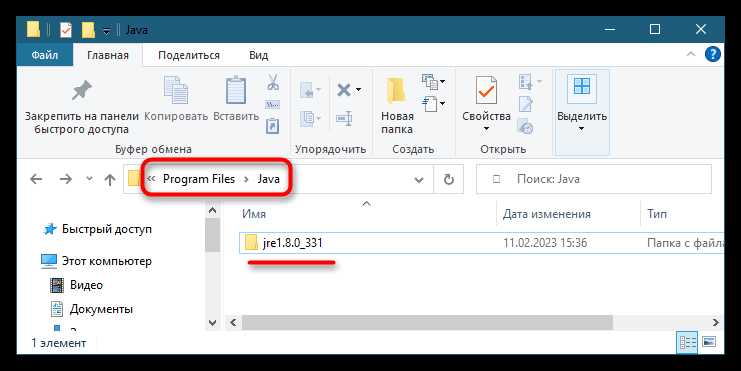Image resolution: width=741 pixels, height=371 pixels.
Task: Click the horizontal scrollbar in file list
Action: [427, 323]
